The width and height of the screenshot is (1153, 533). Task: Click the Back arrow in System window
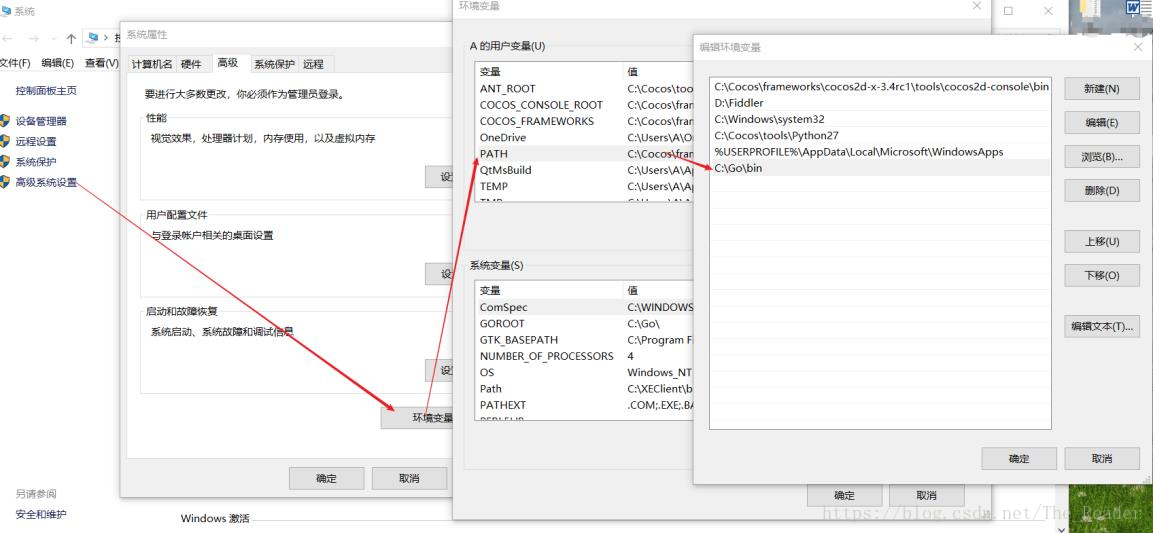tap(7, 38)
